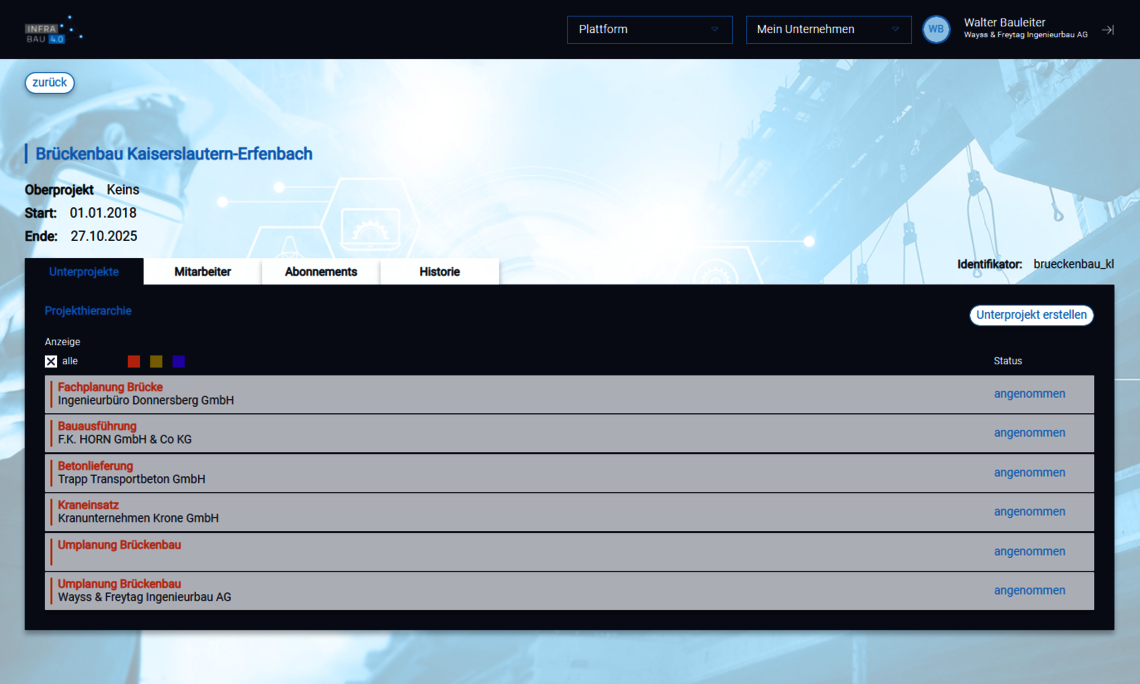Click the Status column header
Screen dimensions: 1140x684
click(1008, 361)
